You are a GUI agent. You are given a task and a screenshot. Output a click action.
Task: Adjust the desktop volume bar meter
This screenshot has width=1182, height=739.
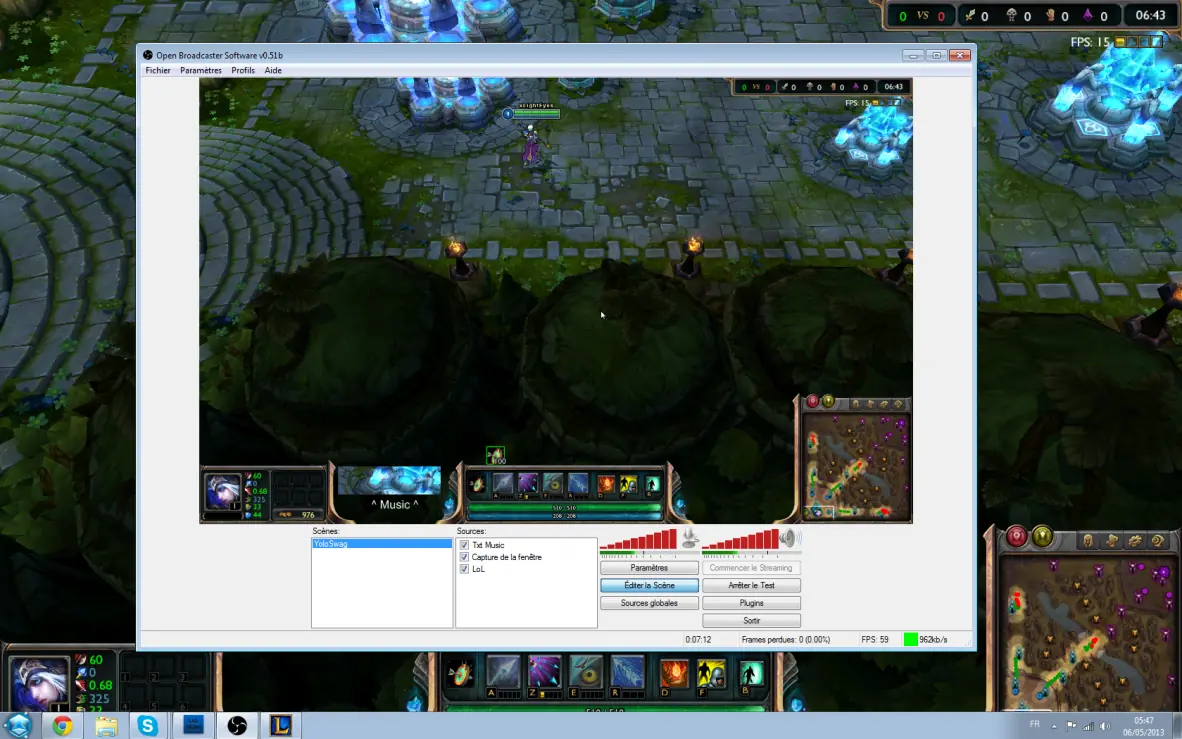(x=740, y=538)
